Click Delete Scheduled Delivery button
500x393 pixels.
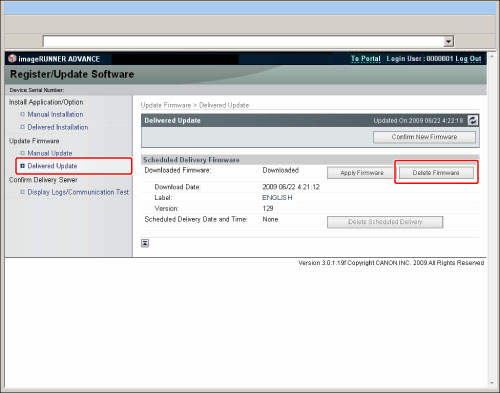pos(385,222)
